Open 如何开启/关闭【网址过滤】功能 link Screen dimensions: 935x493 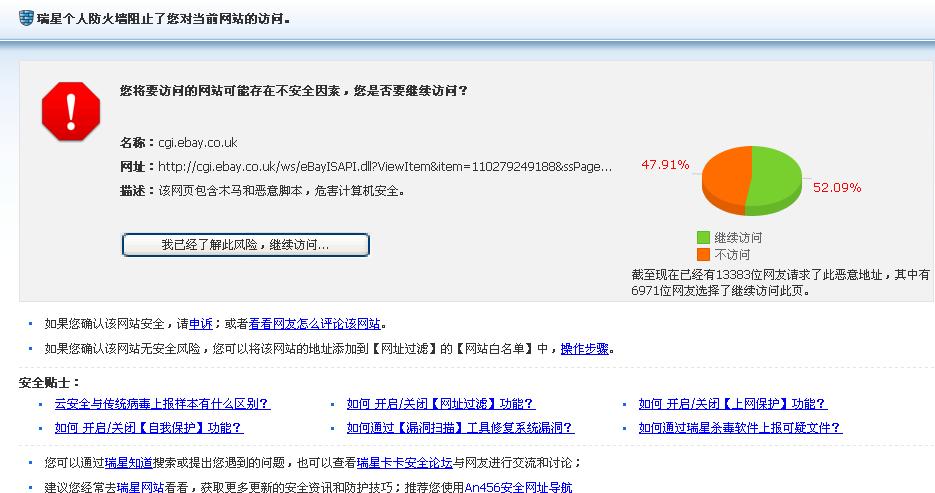441,404
